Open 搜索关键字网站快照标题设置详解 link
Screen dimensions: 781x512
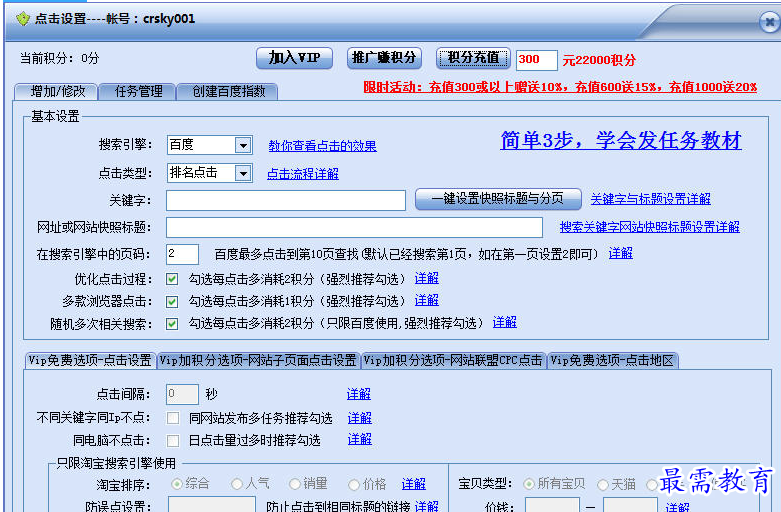[x=650, y=227]
